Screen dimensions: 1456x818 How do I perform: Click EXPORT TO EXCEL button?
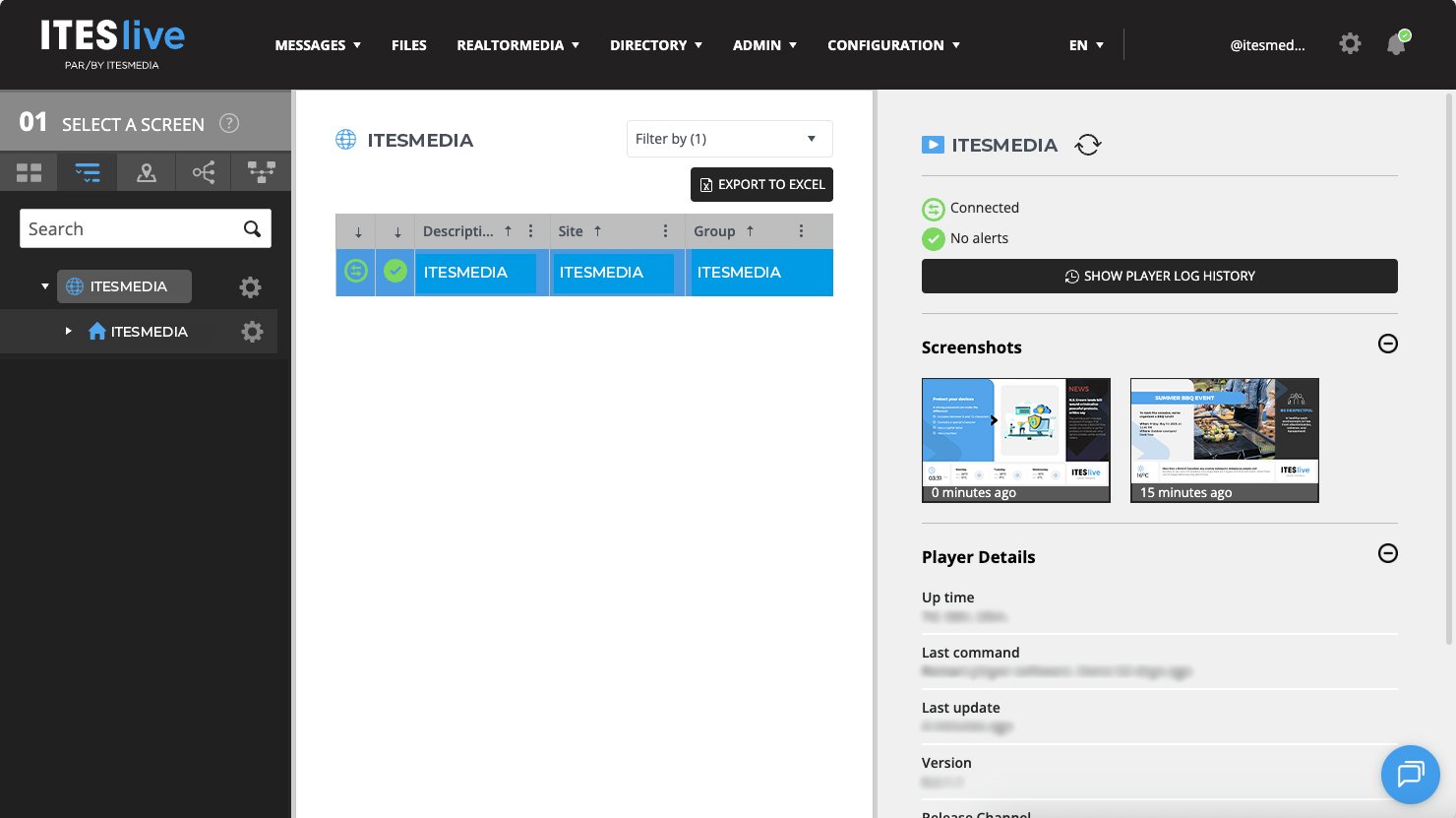click(x=761, y=184)
